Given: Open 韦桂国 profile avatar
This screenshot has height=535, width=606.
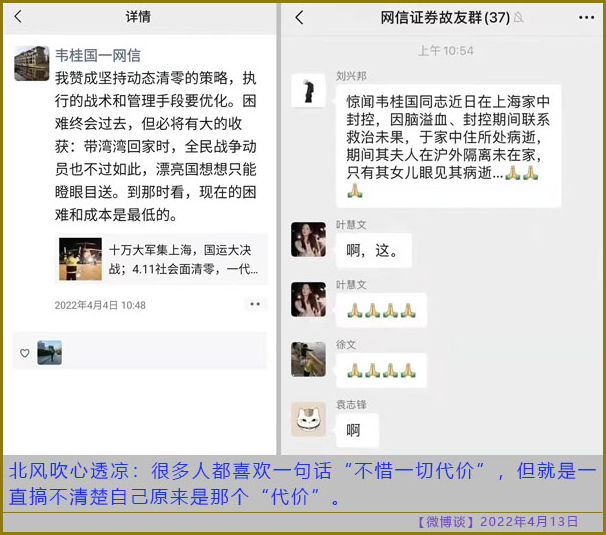Looking at the screenshot, I should (x=32, y=63).
